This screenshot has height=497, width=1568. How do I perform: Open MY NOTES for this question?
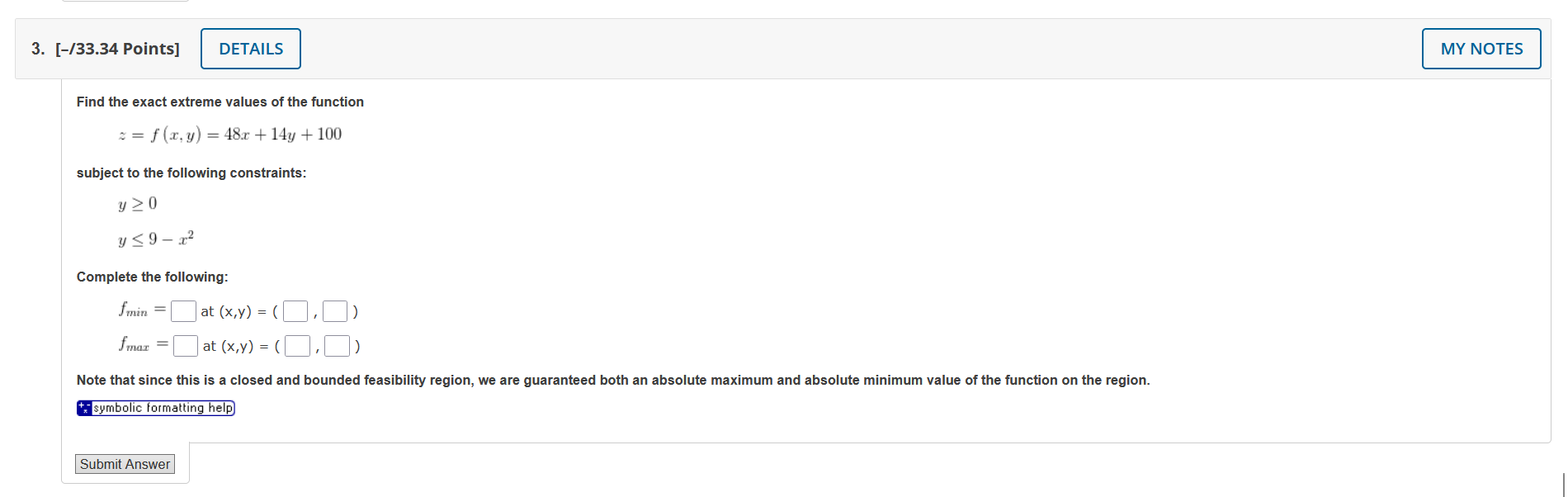click(x=1481, y=49)
